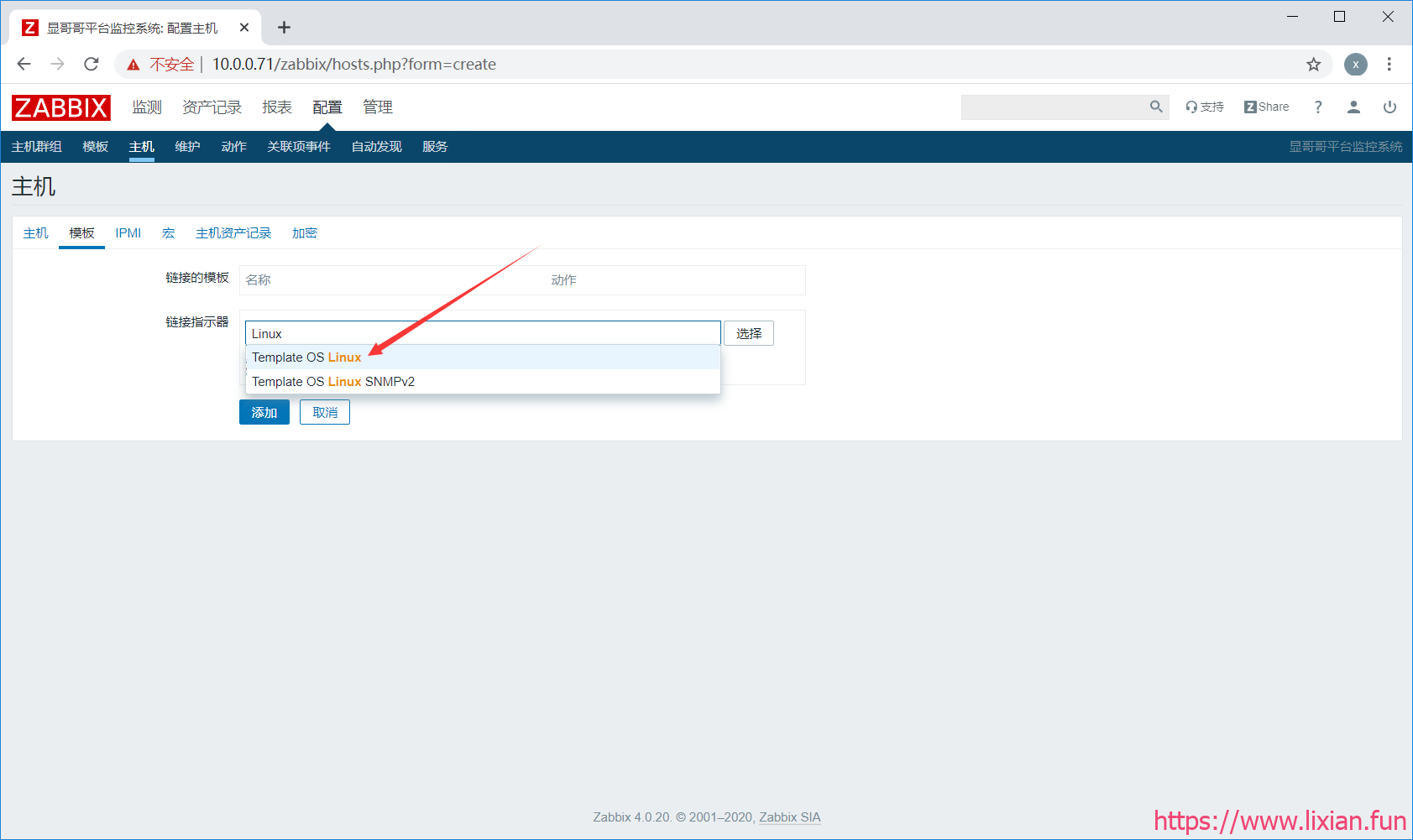Go to 维护 submenu

(x=188, y=147)
